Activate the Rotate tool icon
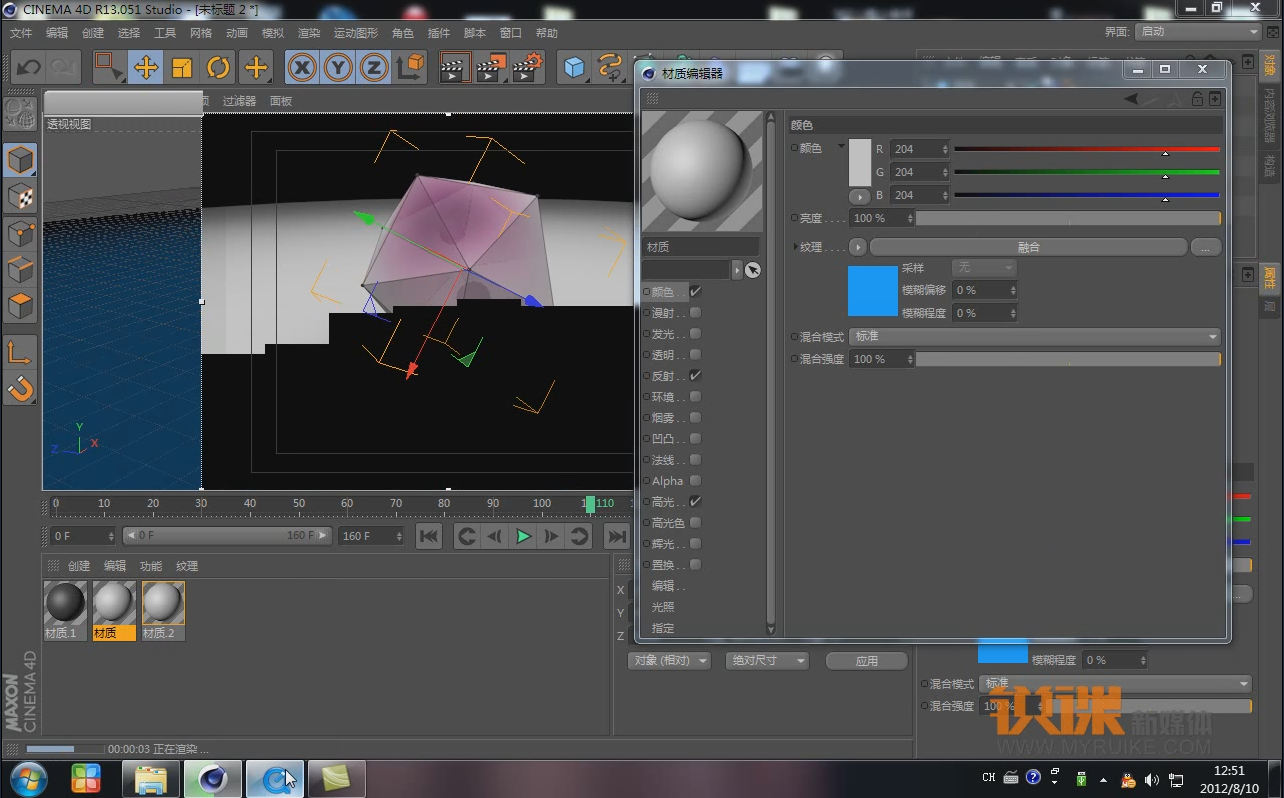 click(x=219, y=68)
